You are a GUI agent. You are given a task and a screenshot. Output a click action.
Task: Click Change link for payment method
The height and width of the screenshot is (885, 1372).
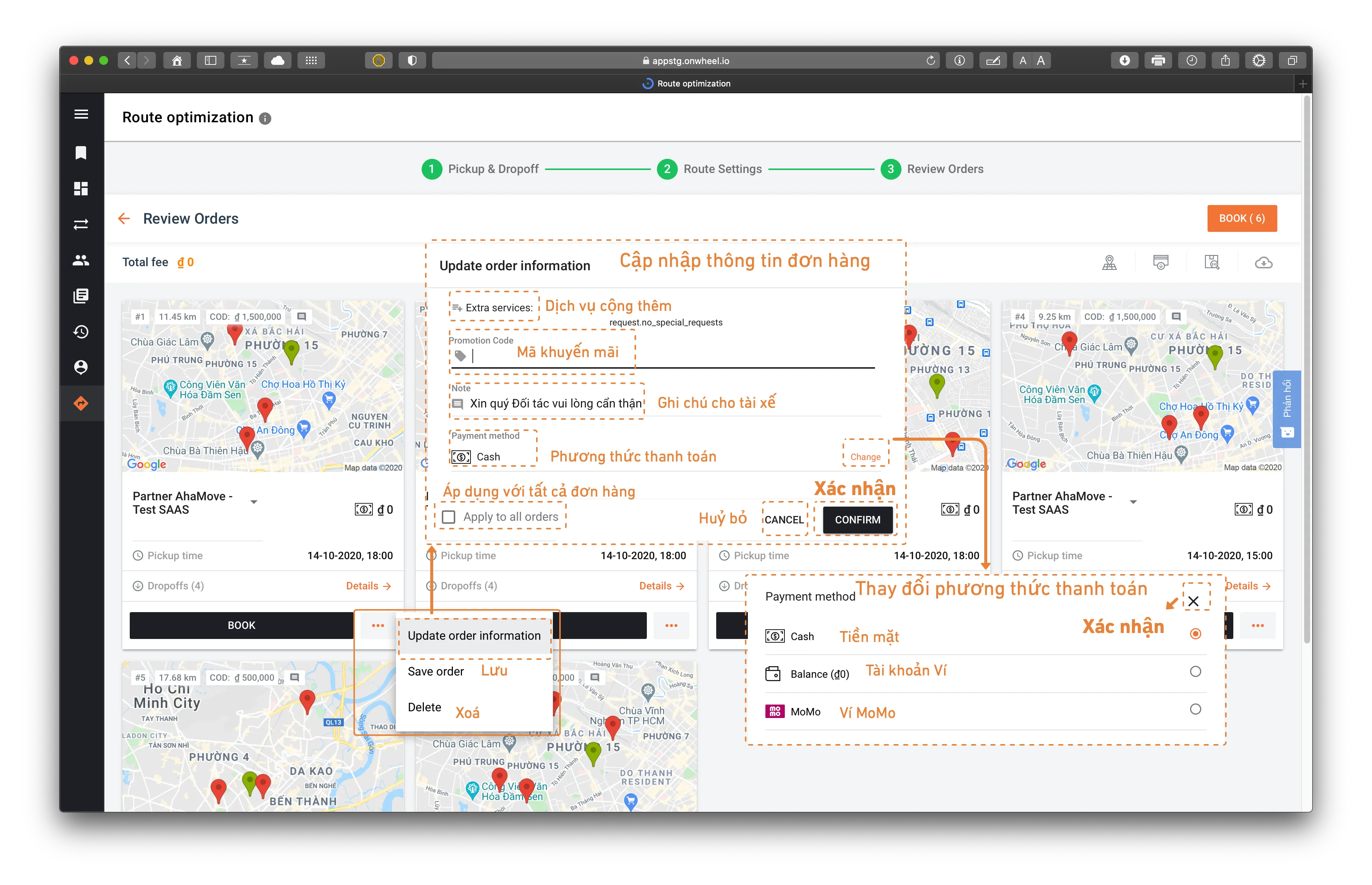coord(865,457)
